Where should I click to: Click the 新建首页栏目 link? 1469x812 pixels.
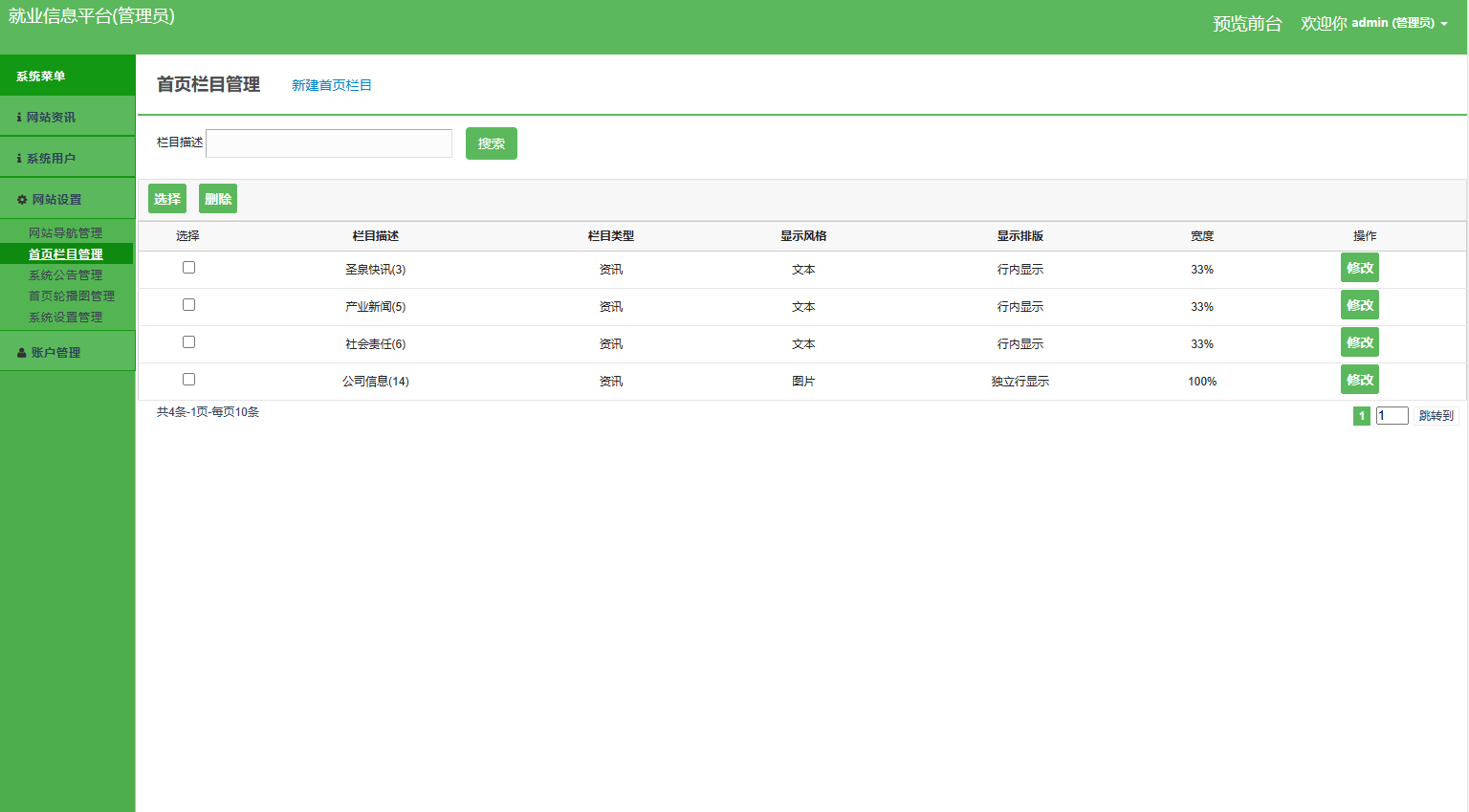point(331,86)
